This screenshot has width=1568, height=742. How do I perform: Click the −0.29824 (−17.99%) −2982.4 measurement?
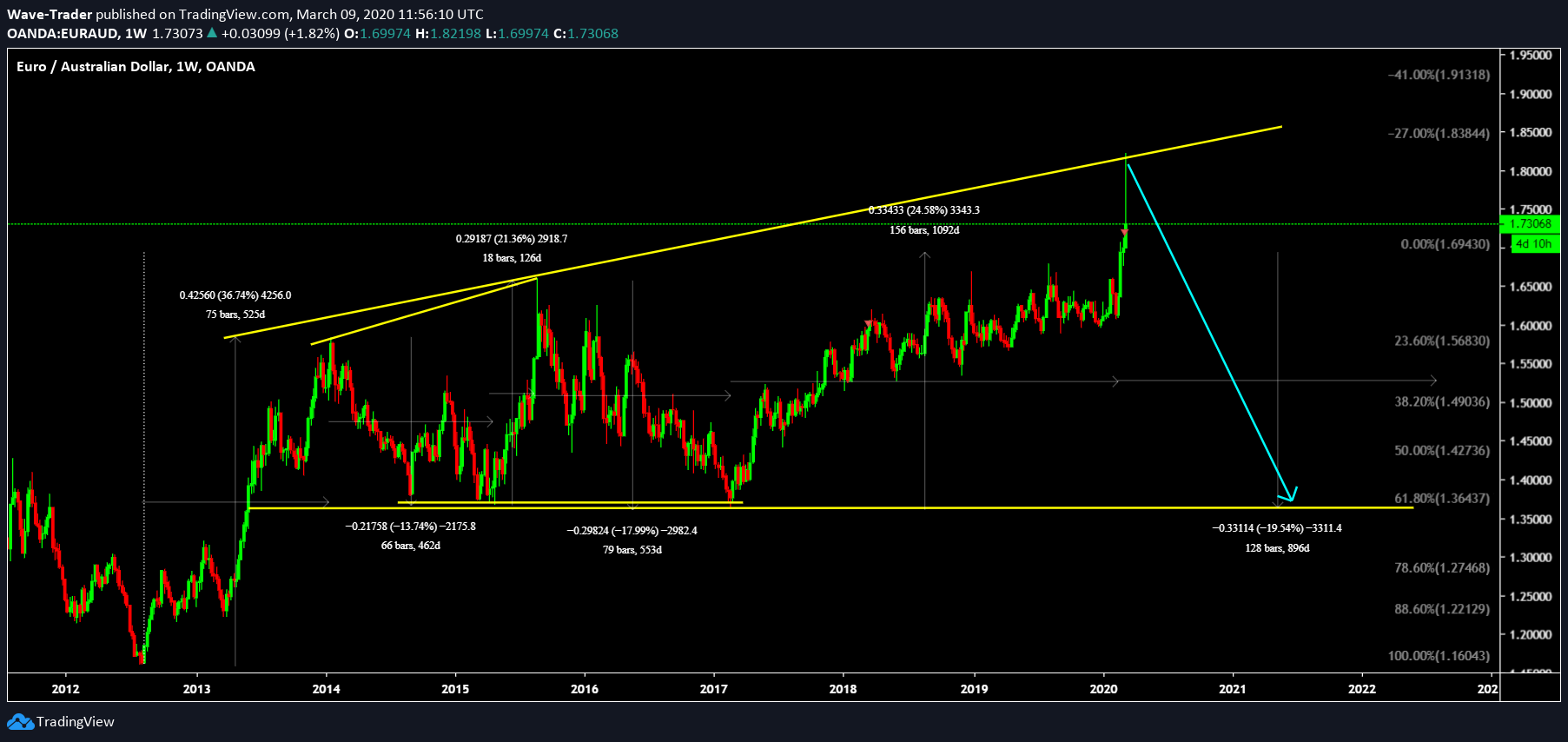pyautogui.click(x=632, y=531)
